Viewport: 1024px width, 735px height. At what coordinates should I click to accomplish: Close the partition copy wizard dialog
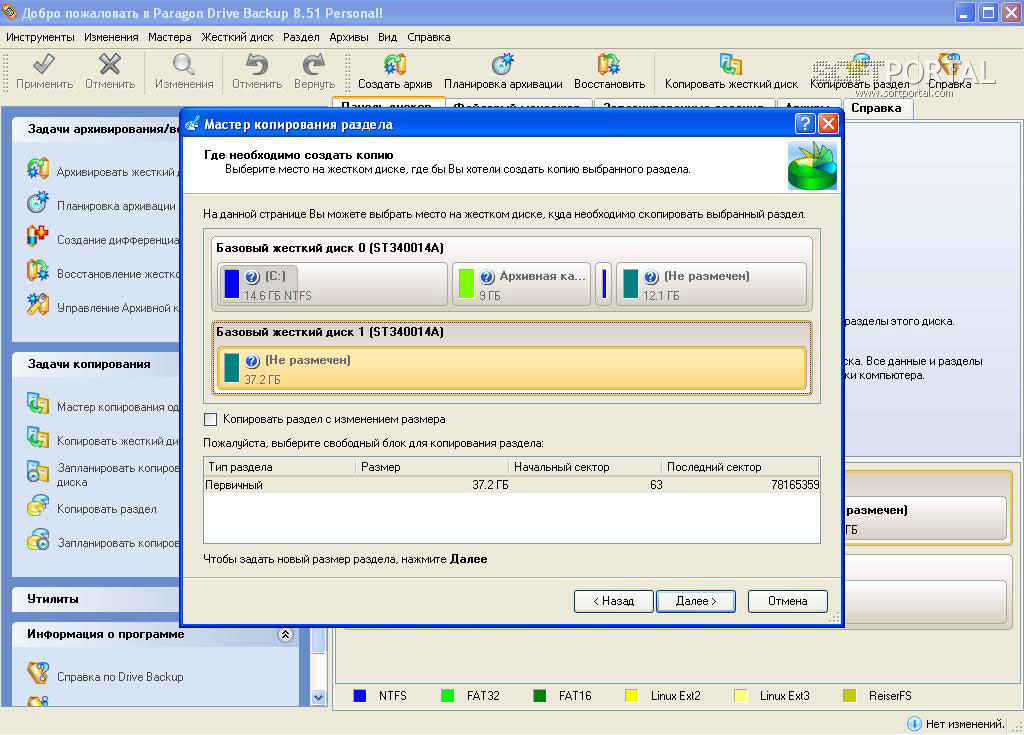[x=827, y=123]
